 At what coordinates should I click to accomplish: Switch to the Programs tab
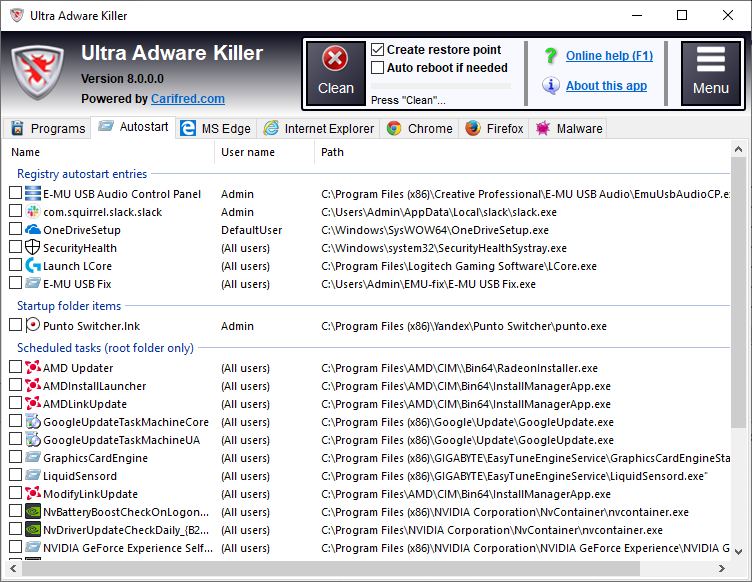(47, 128)
